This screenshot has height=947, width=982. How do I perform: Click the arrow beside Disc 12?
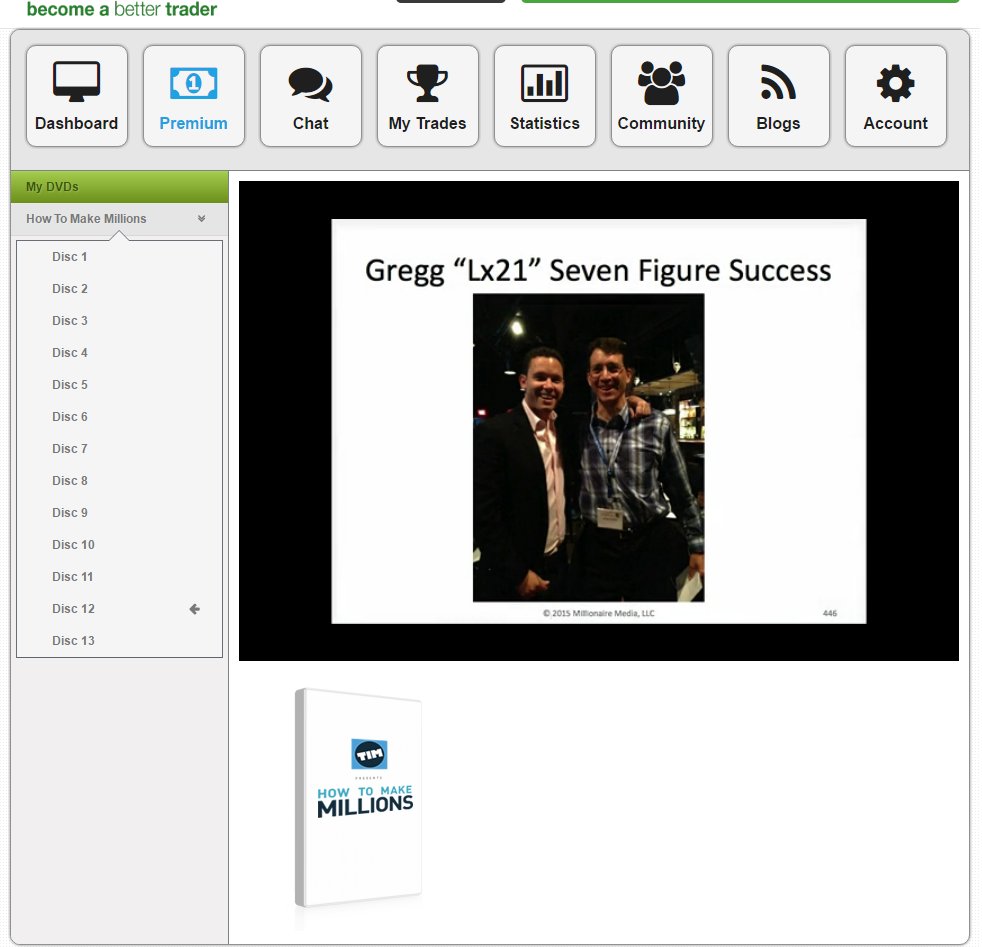[x=195, y=609]
